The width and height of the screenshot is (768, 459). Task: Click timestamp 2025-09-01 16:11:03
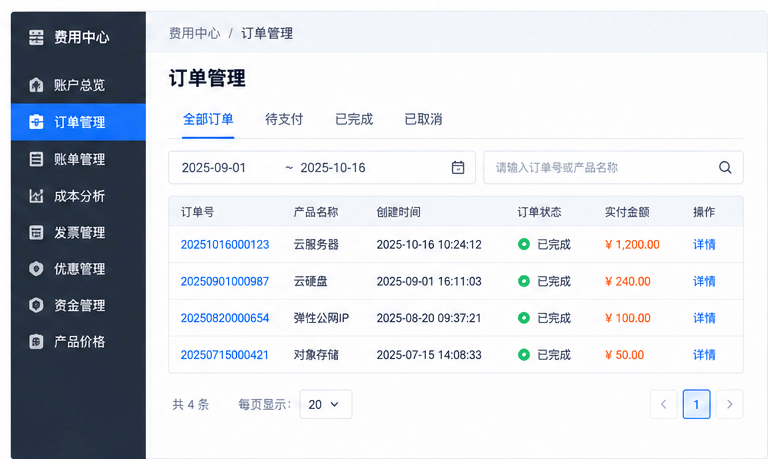(x=429, y=281)
